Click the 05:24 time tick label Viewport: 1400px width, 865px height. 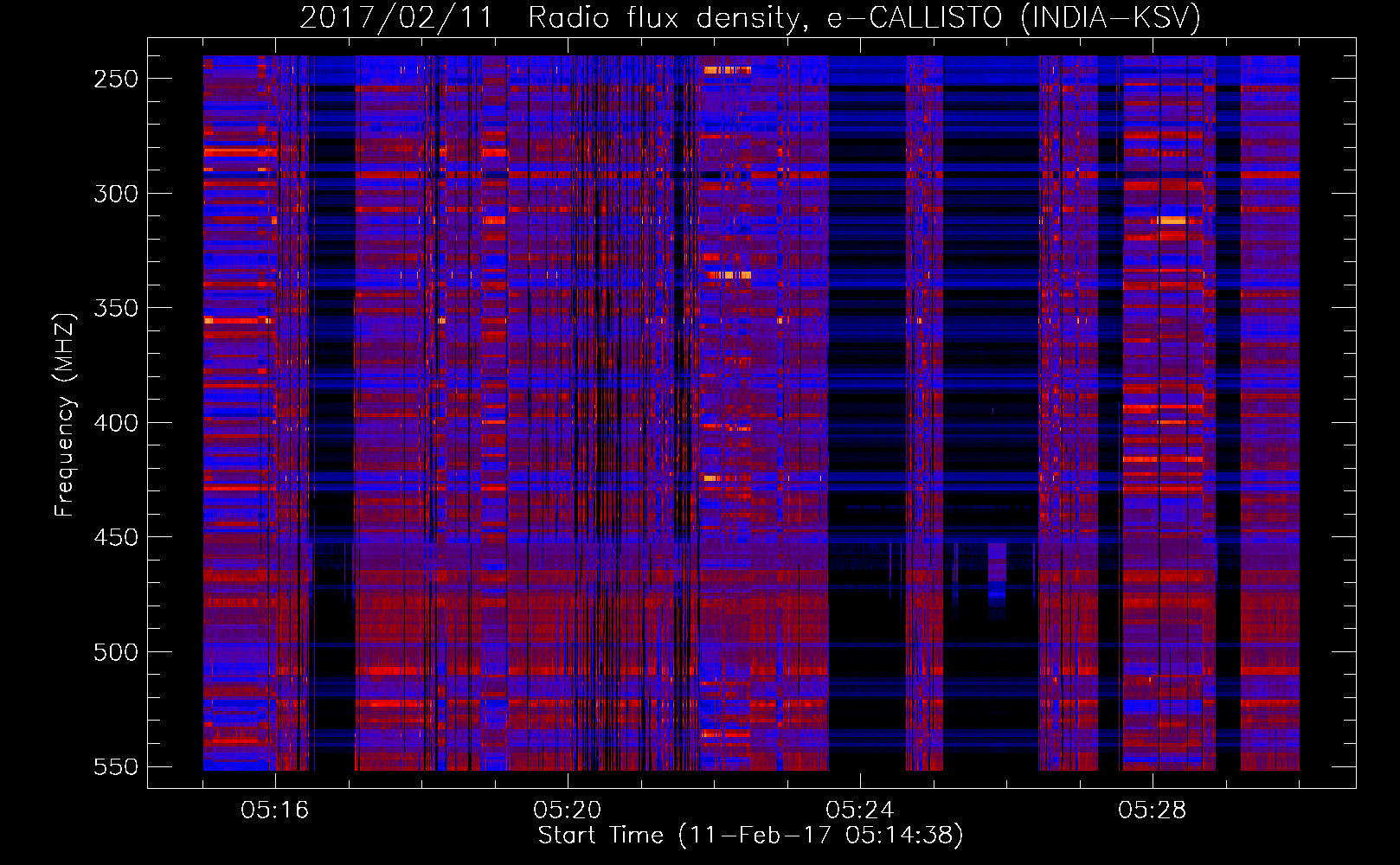[860, 811]
